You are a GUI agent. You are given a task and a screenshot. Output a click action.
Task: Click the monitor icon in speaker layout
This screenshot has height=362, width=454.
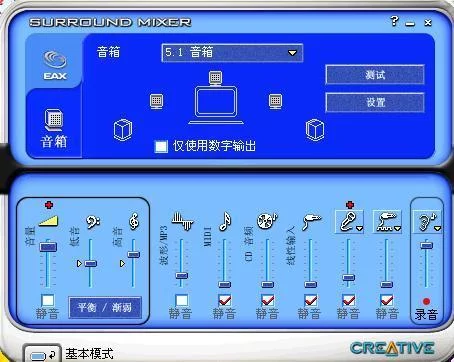point(216,105)
